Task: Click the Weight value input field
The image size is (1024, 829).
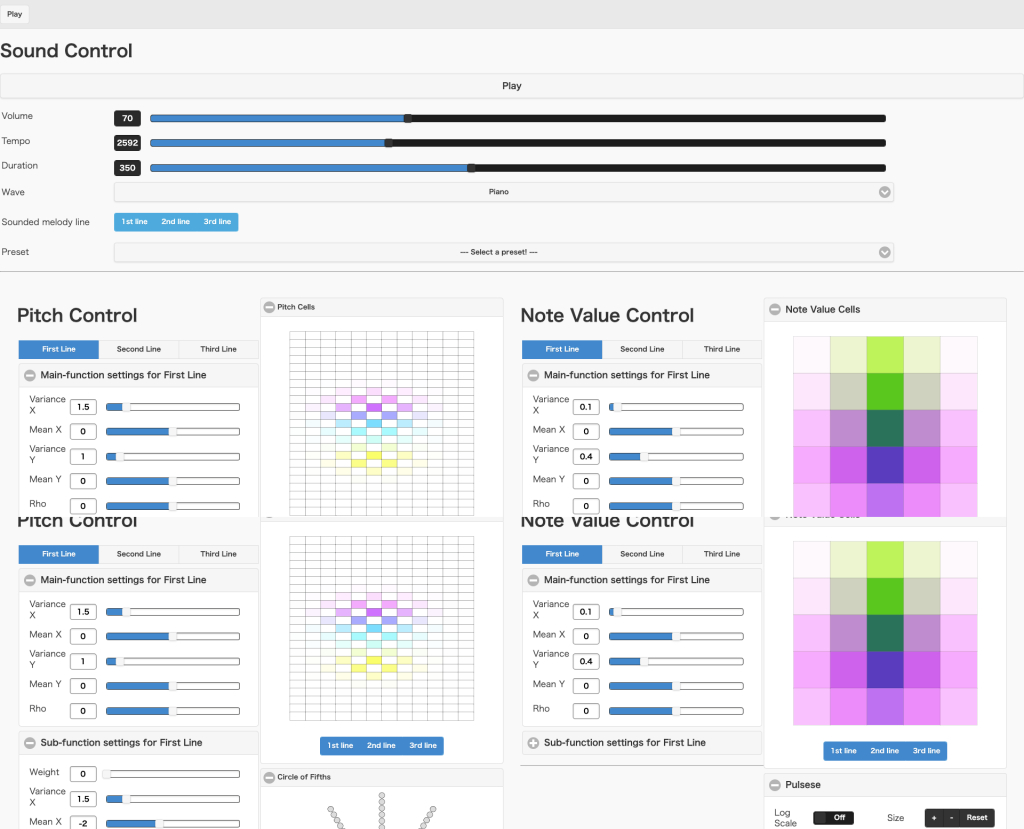Action: [82, 774]
